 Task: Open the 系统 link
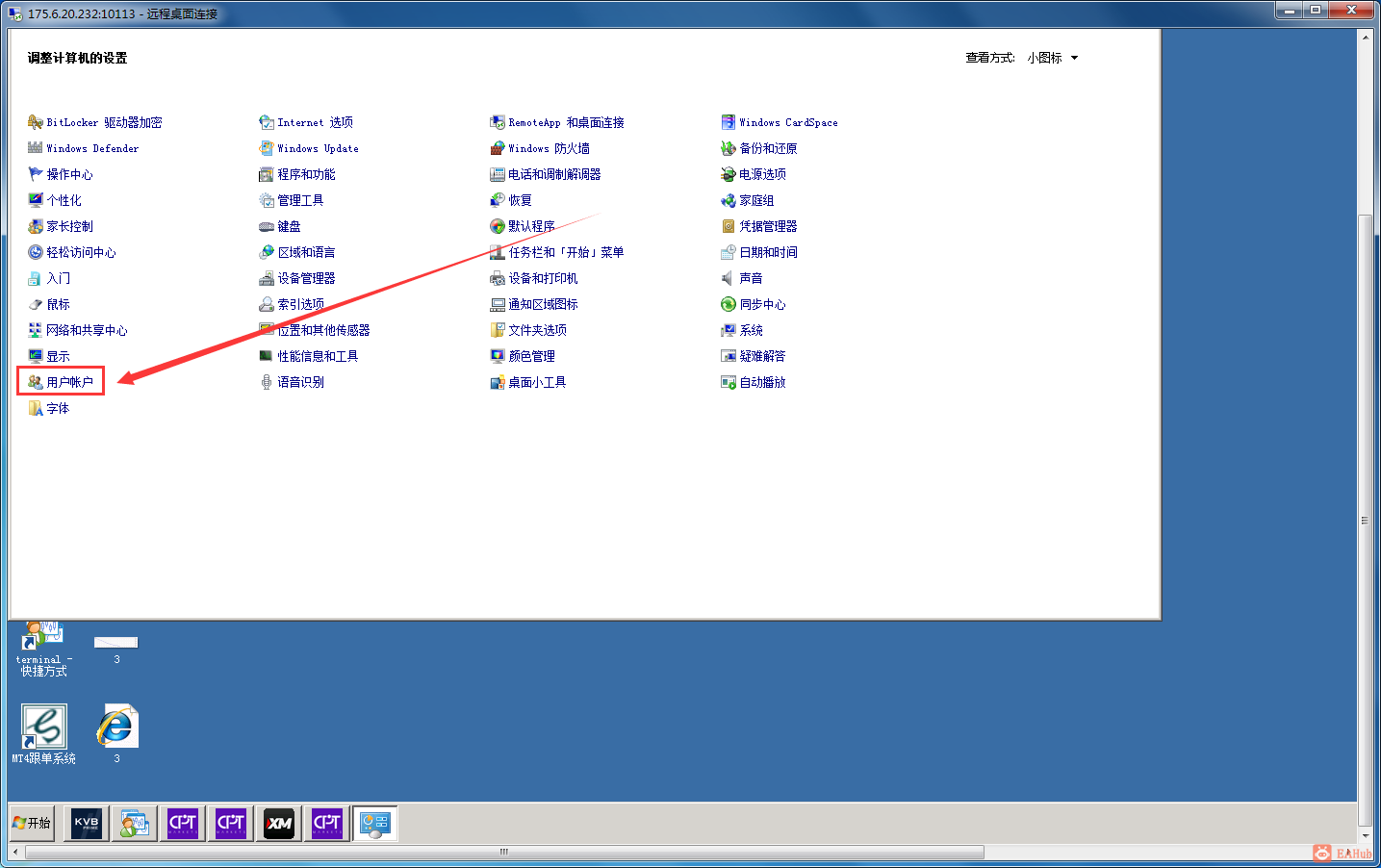tap(752, 330)
